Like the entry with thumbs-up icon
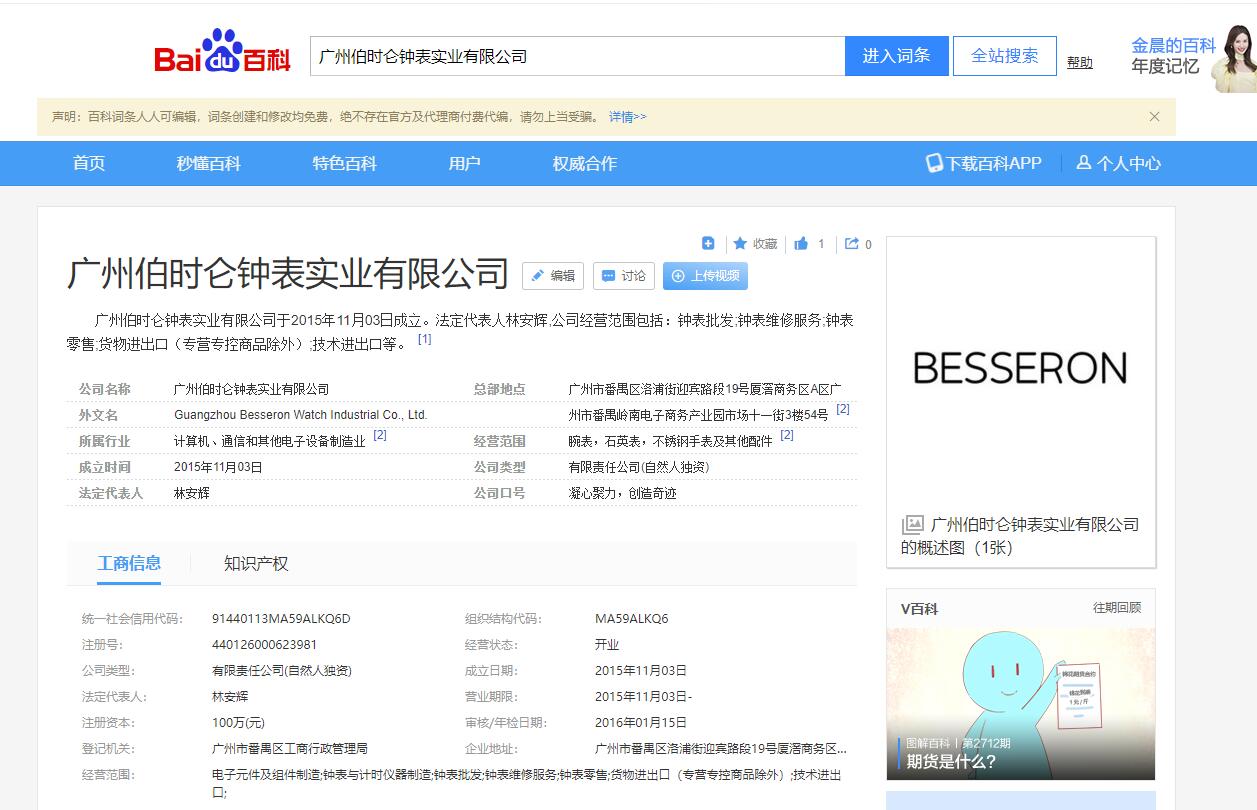This screenshot has height=810, width=1257. [801, 243]
